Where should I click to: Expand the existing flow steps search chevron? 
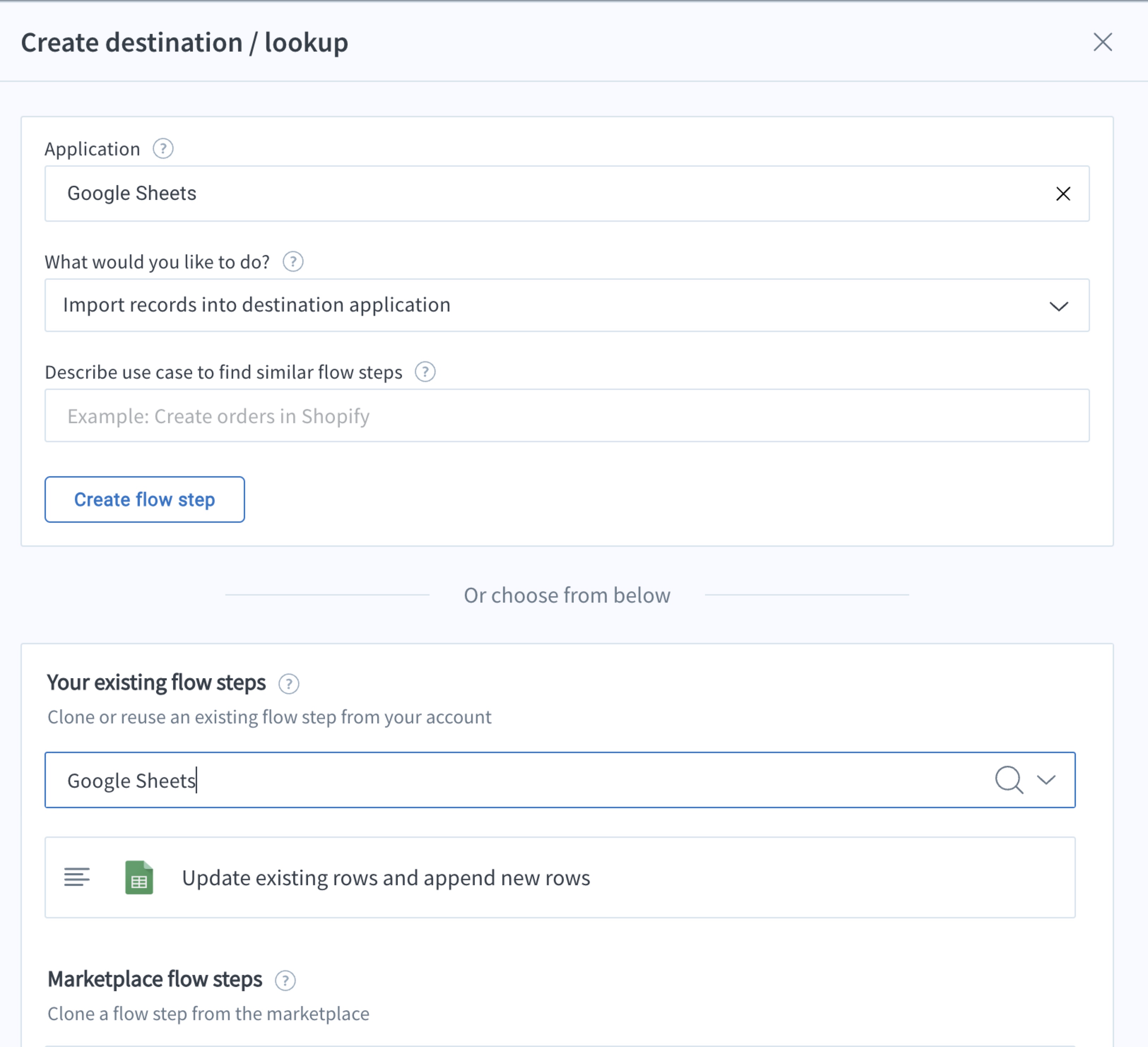point(1046,779)
